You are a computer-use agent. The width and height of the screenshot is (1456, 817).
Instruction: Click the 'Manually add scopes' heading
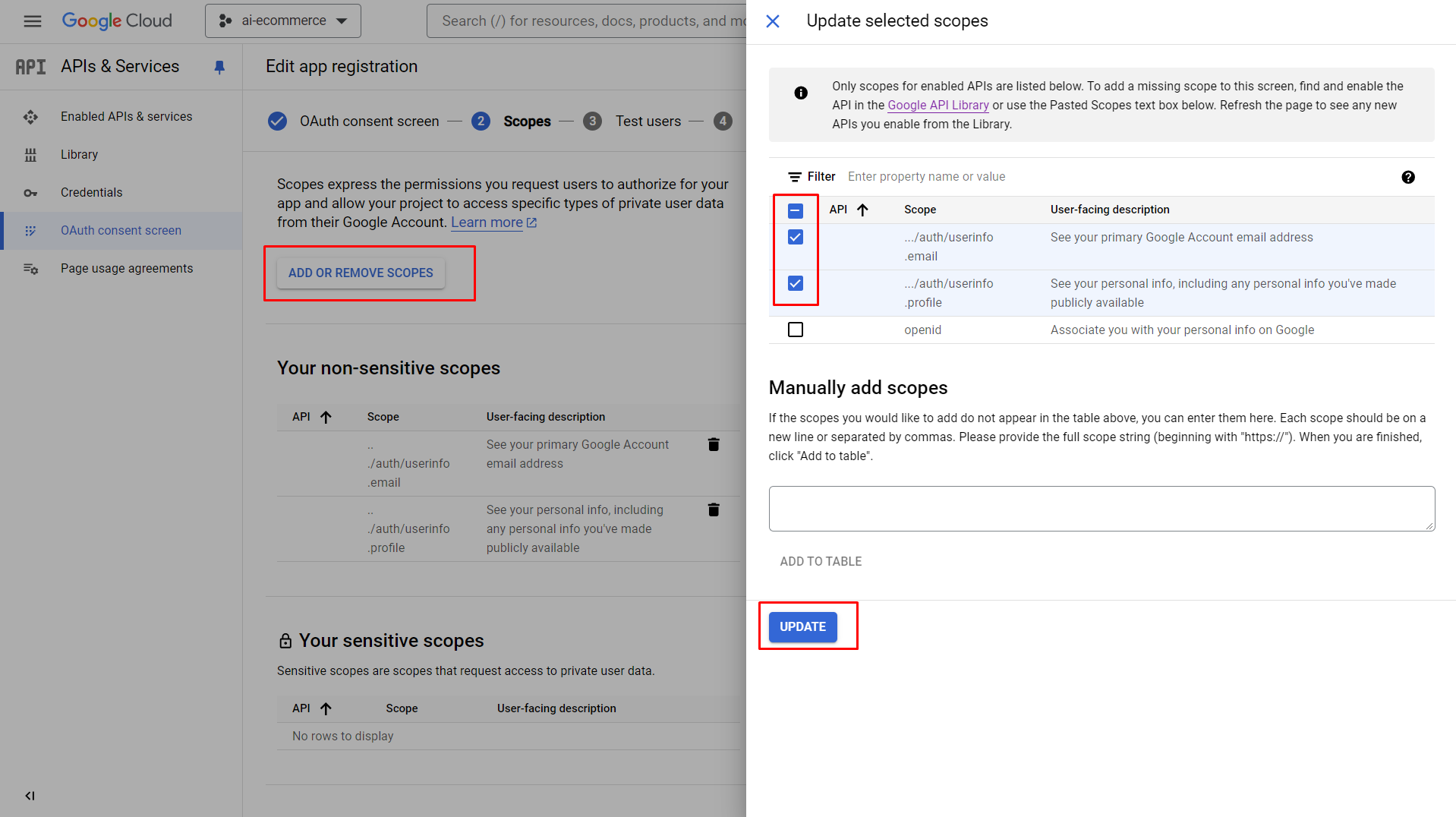(x=858, y=388)
